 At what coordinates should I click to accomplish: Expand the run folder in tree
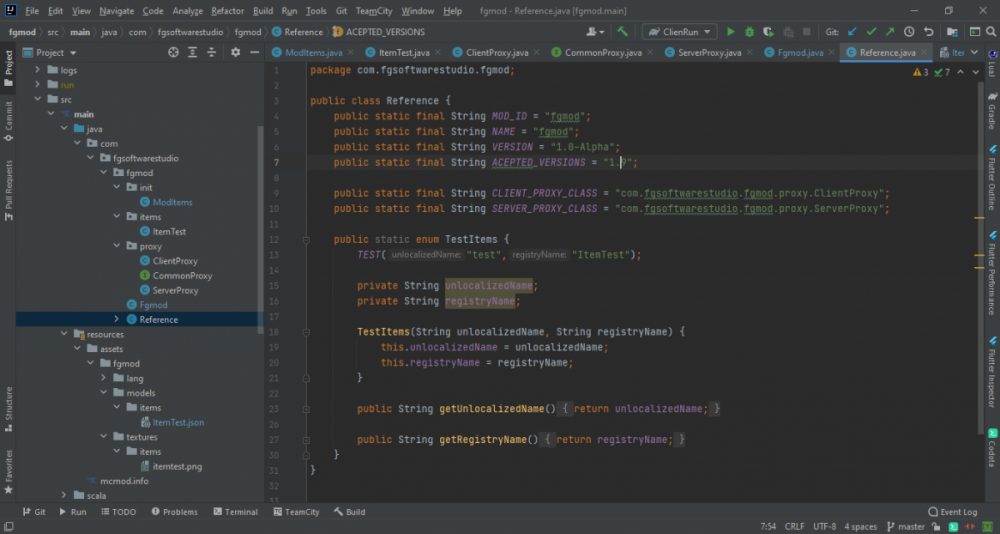click(37, 84)
